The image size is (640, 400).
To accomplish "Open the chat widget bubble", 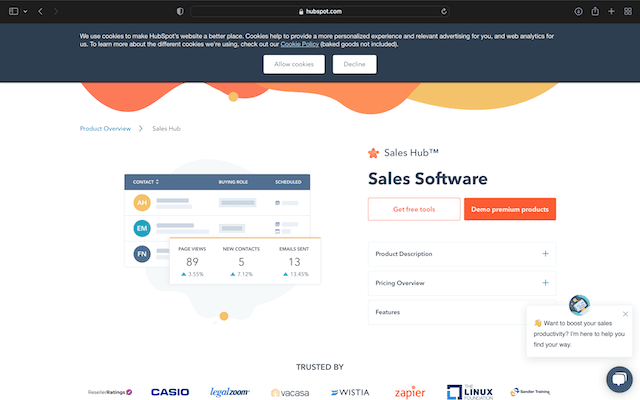I will [619, 379].
